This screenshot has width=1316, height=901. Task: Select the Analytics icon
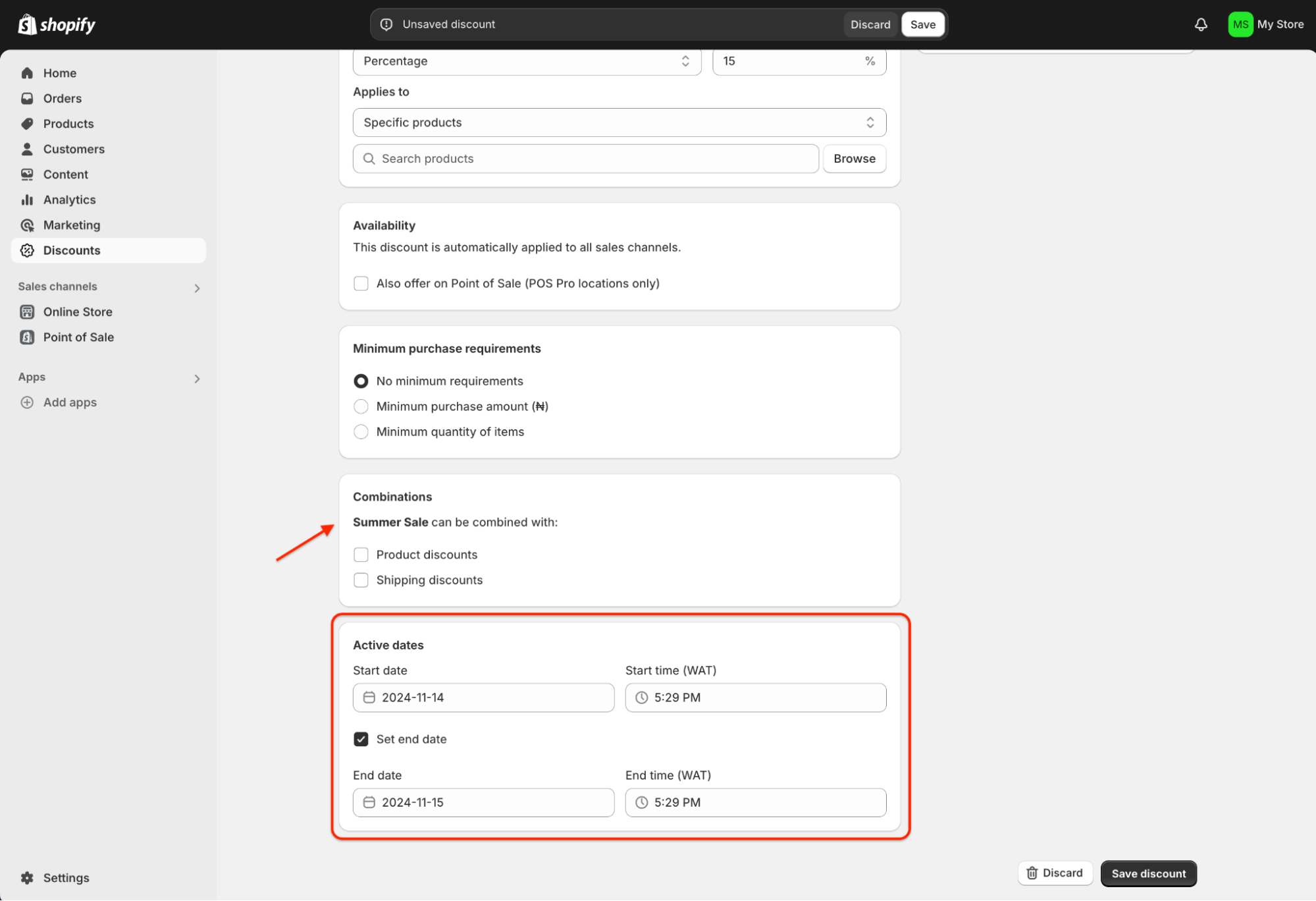pyautogui.click(x=27, y=200)
